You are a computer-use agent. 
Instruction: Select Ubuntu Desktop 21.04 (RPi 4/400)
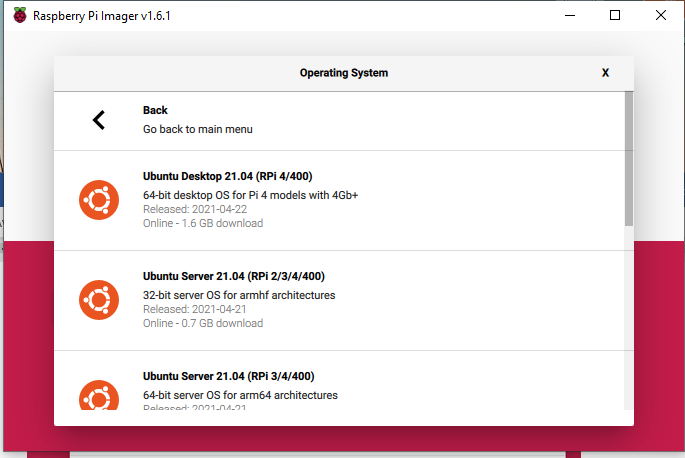point(339,201)
